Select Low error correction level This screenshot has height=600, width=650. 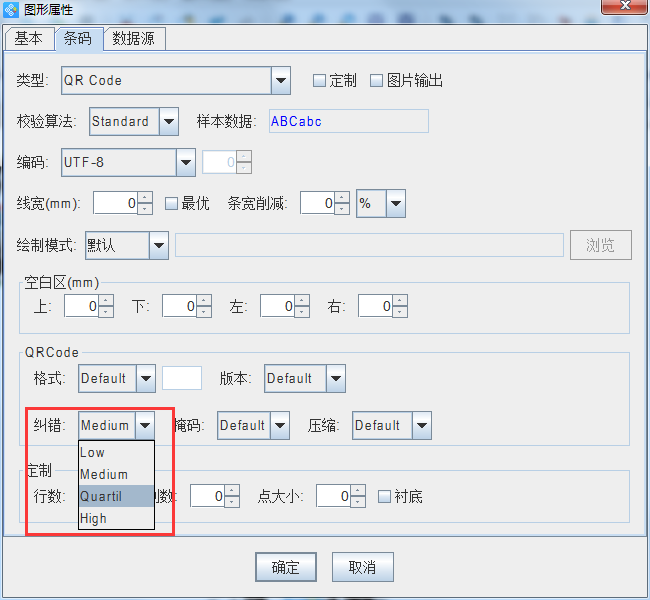pyautogui.click(x=93, y=453)
